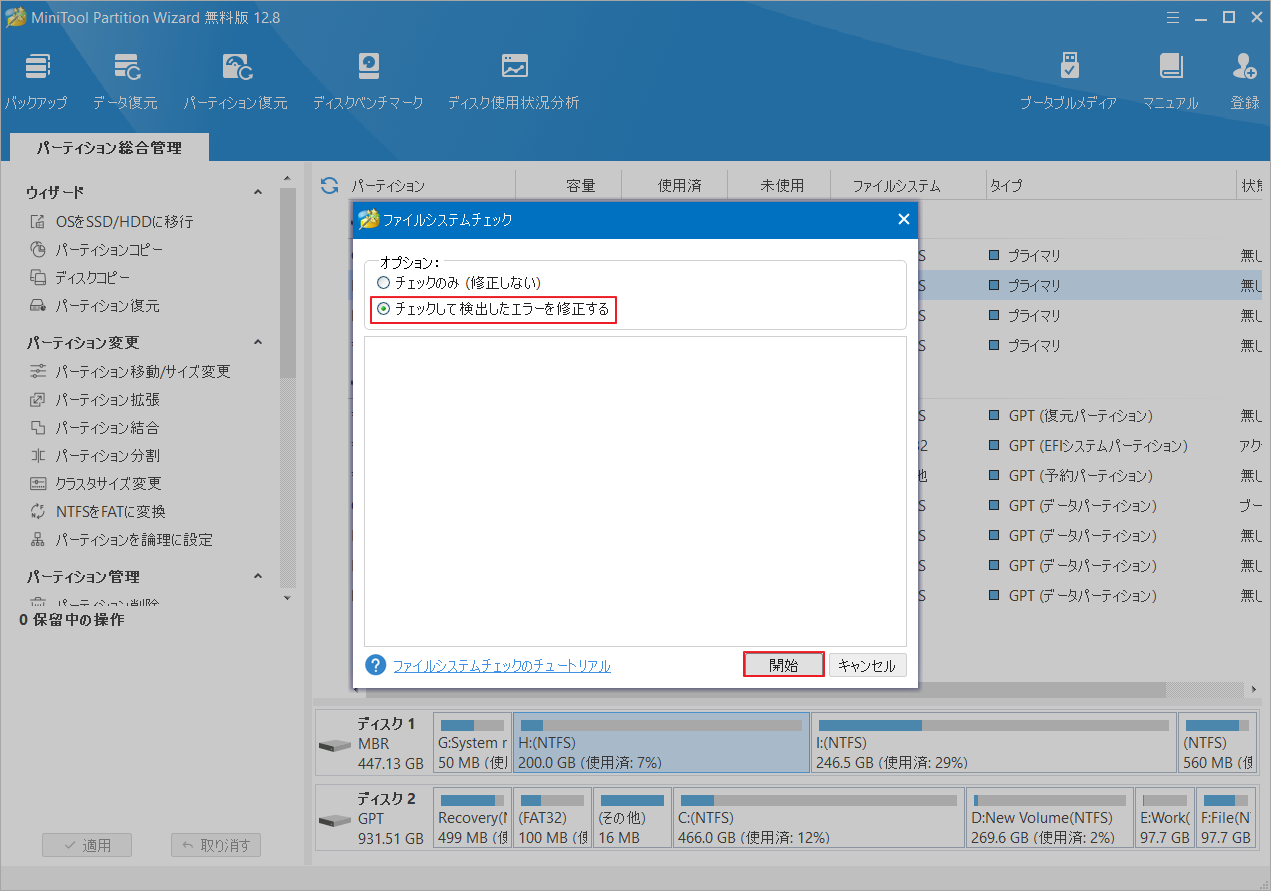Sort by 使用済 column header
The width and height of the screenshot is (1271, 891).
[679, 185]
